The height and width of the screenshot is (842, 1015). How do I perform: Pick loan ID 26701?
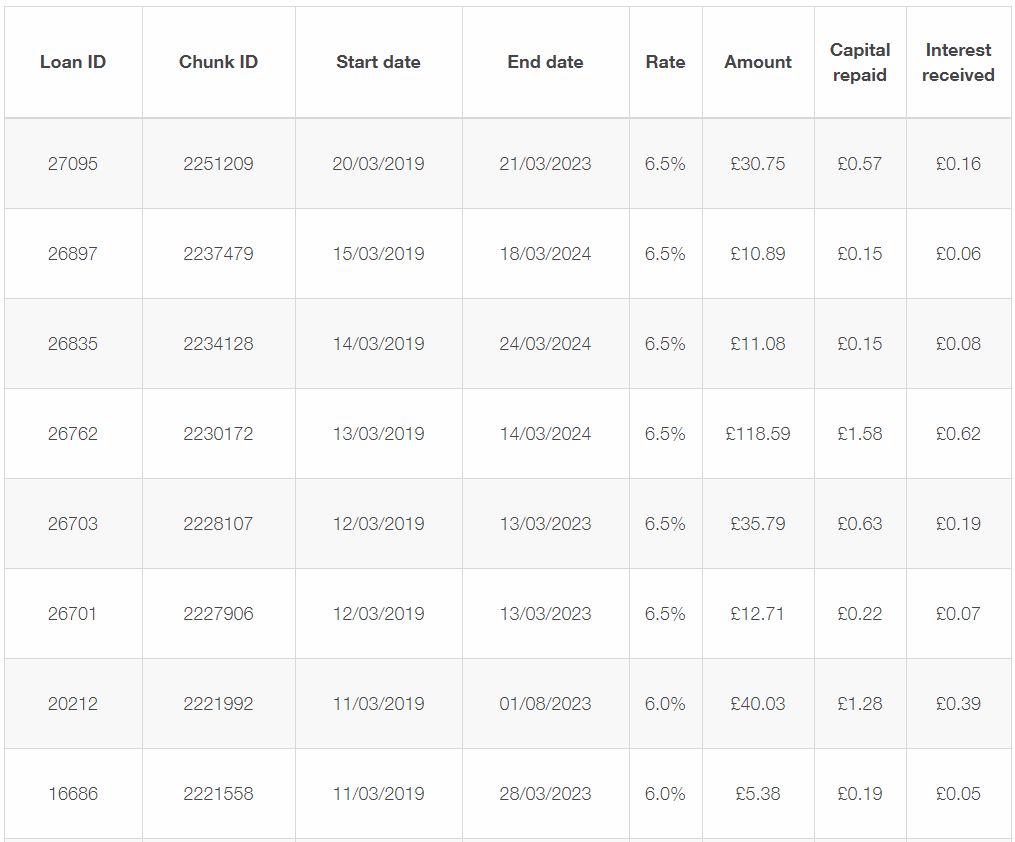click(72, 614)
